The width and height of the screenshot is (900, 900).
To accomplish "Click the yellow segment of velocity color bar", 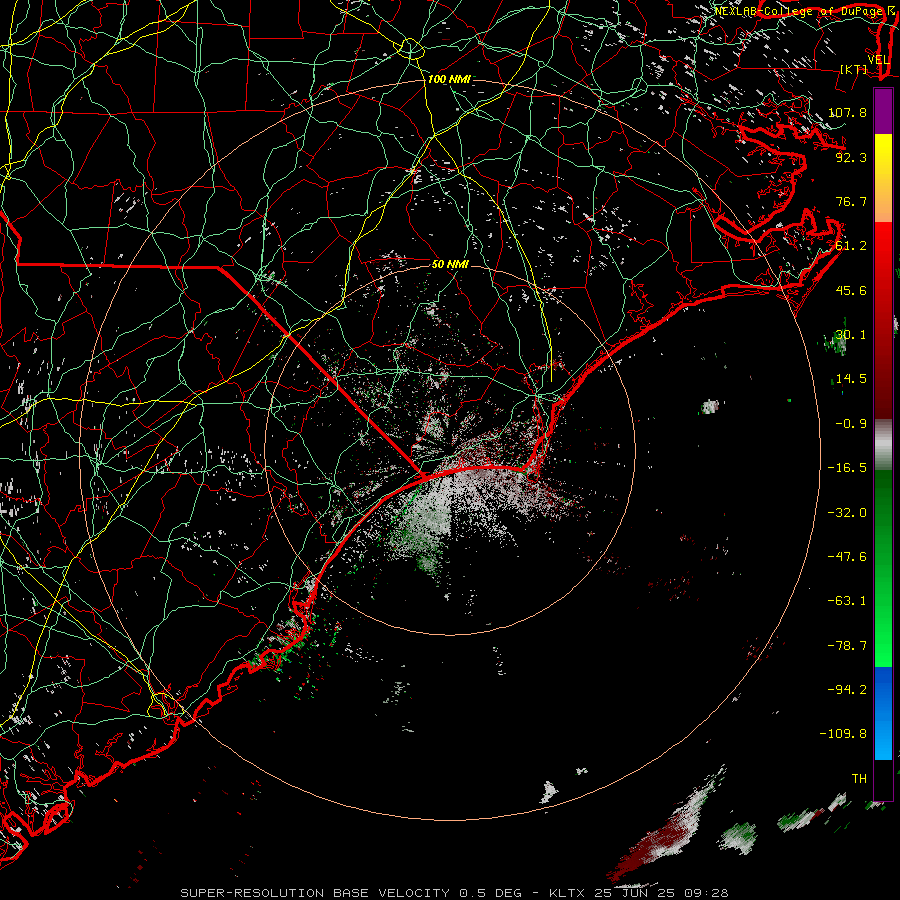I will pyautogui.click(x=883, y=178).
